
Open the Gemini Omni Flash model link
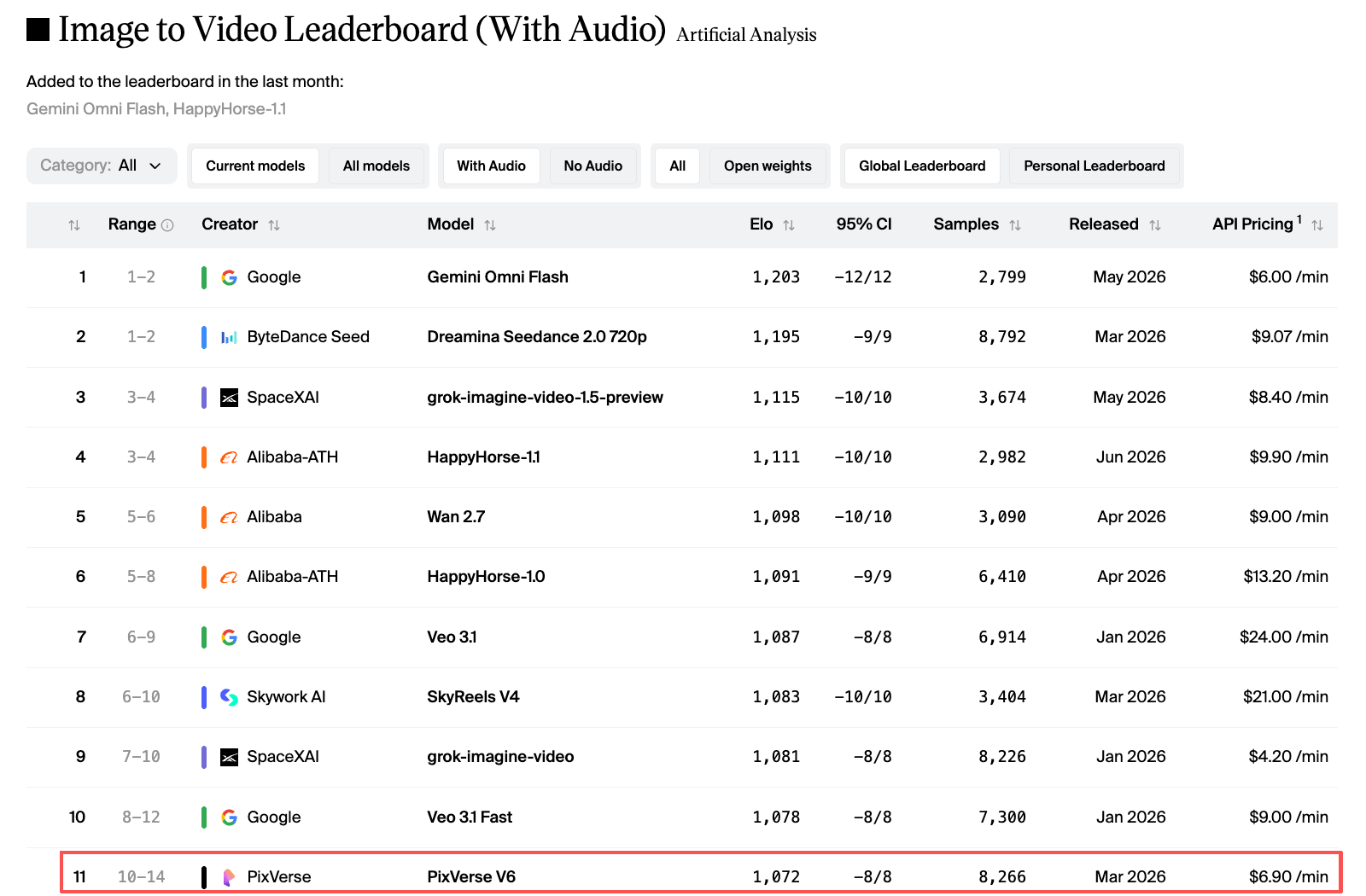(x=498, y=277)
